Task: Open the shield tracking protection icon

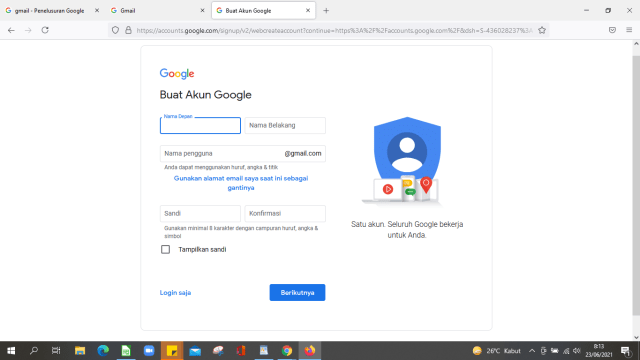Action: [x=116, y=30]
